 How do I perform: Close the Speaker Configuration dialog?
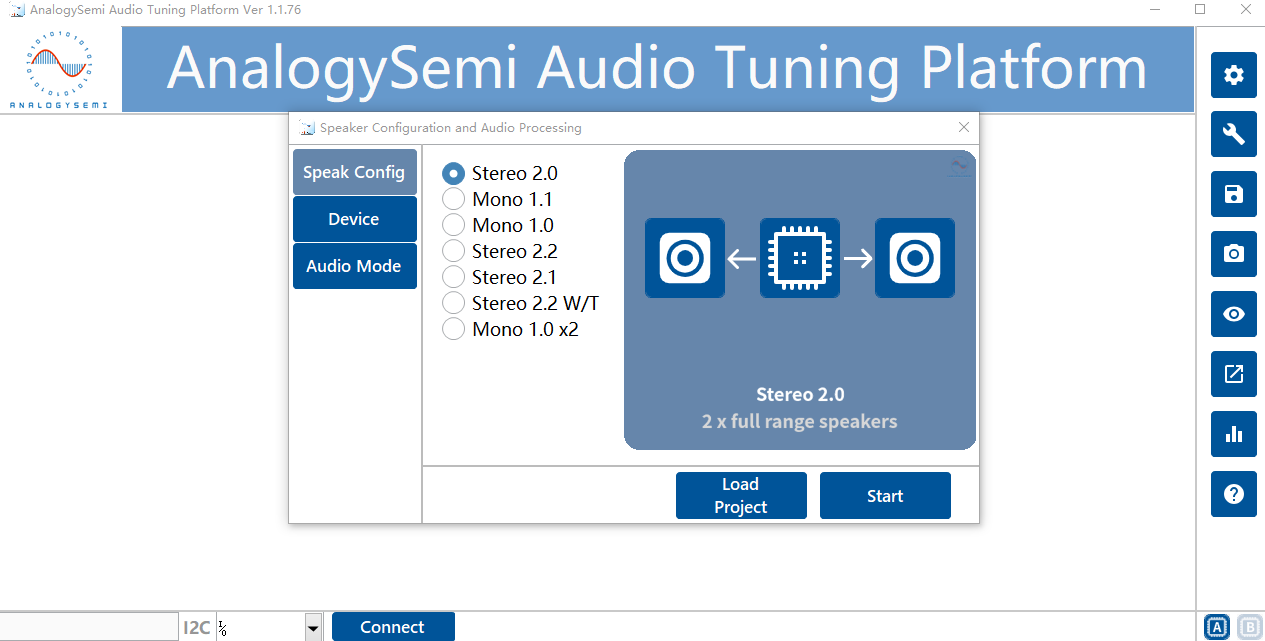(x=964, y=127)
